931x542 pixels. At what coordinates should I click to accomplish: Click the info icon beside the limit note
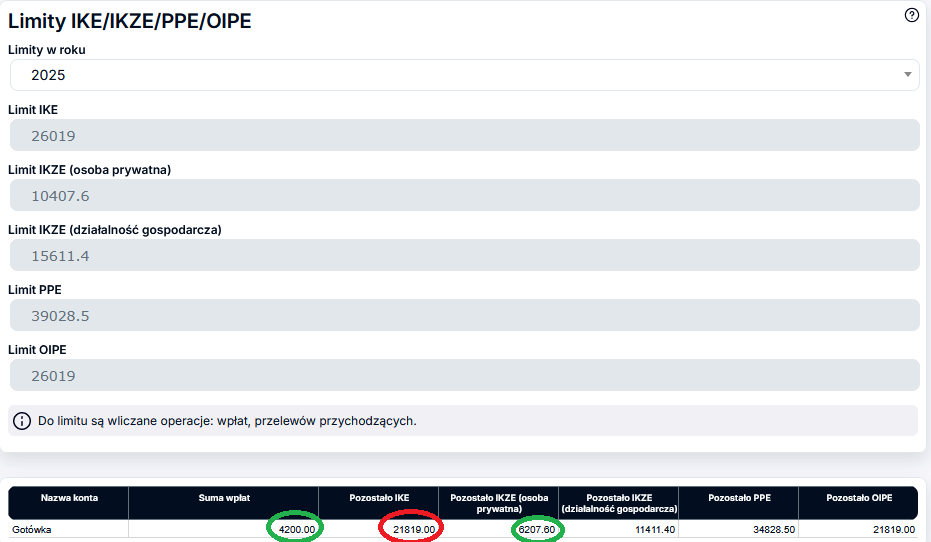22,421
